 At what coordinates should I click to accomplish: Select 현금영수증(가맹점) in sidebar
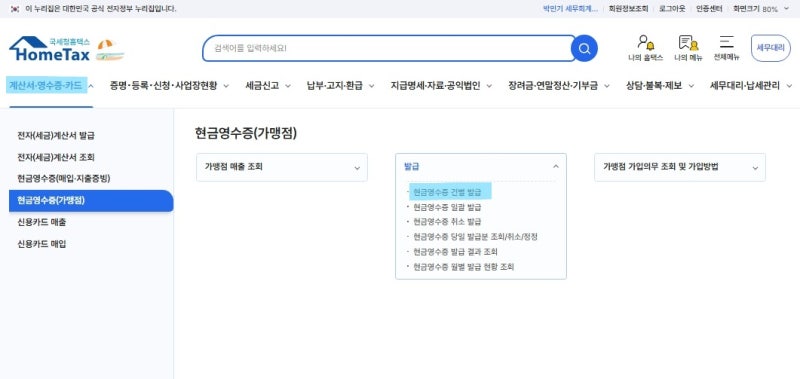[91, 200]
